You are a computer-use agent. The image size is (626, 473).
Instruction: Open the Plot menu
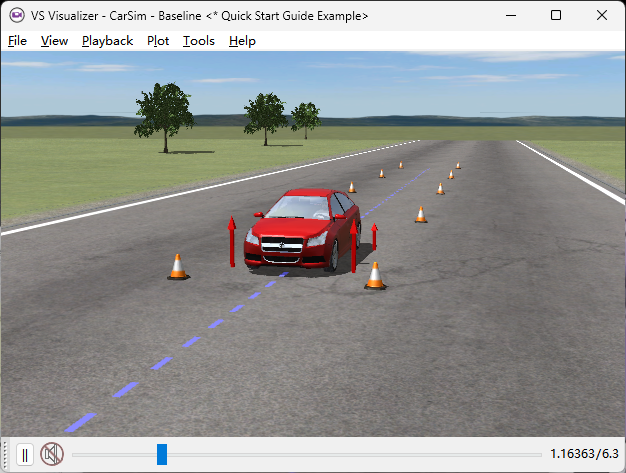pyautogui.click(x=158, y=41)
